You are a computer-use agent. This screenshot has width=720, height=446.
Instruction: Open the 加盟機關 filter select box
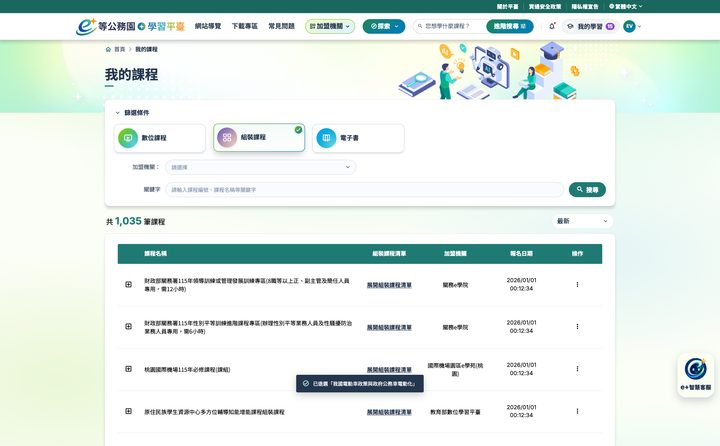(260, 167)
